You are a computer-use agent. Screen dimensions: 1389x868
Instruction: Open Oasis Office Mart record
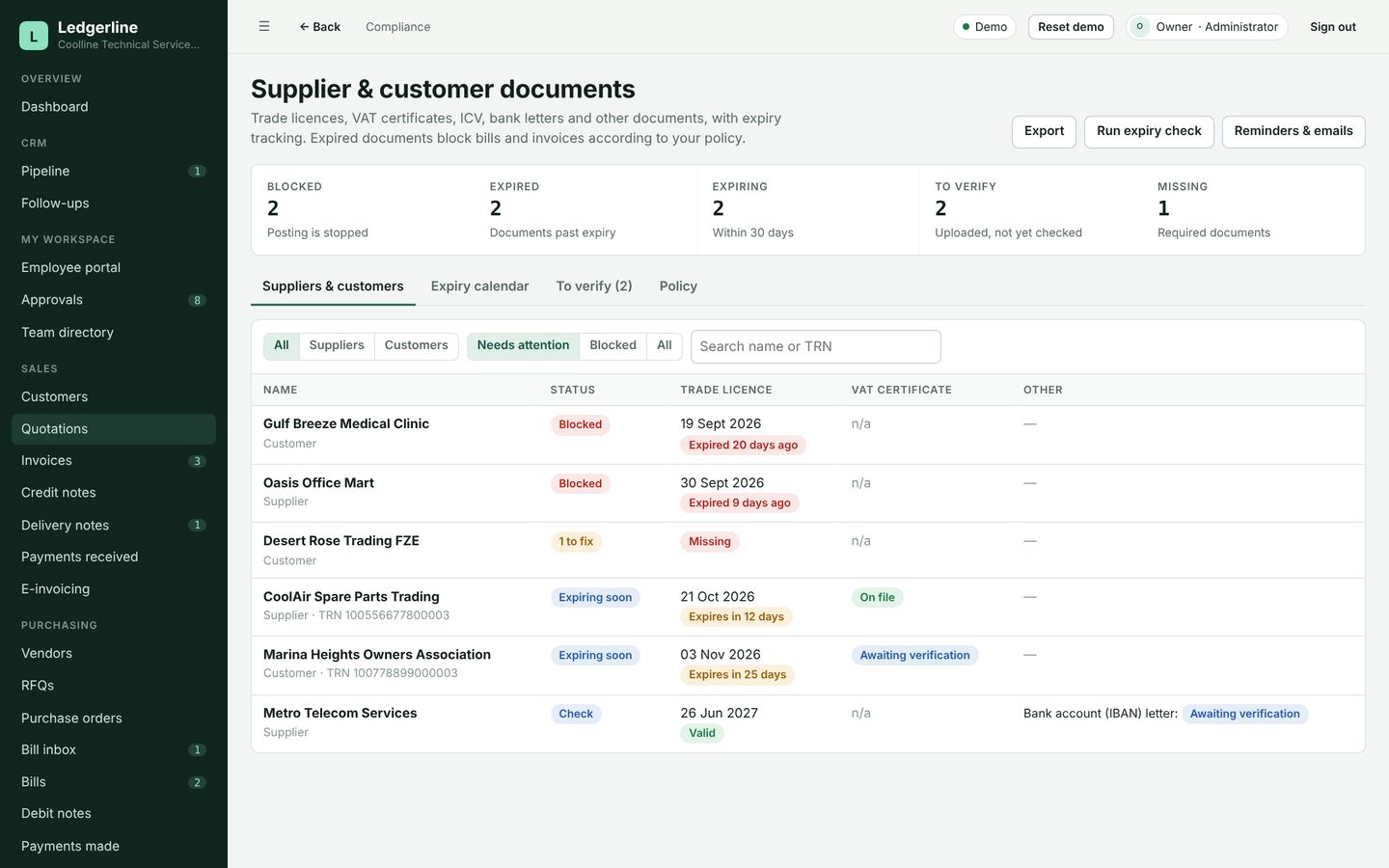tap(807, 493)
